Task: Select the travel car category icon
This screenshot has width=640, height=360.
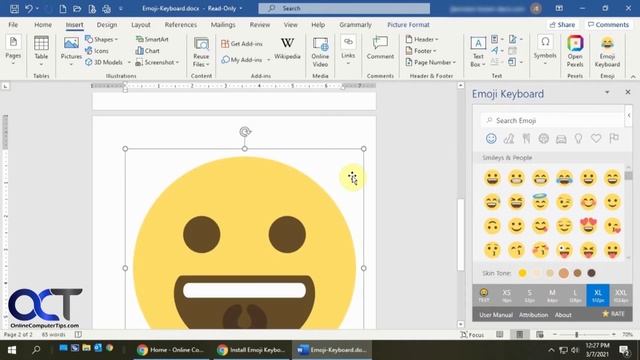Action: pos(561,139)
